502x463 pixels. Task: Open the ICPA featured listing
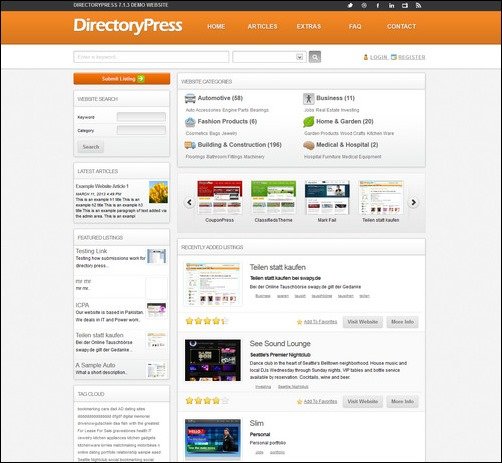[x=82, y=305]
